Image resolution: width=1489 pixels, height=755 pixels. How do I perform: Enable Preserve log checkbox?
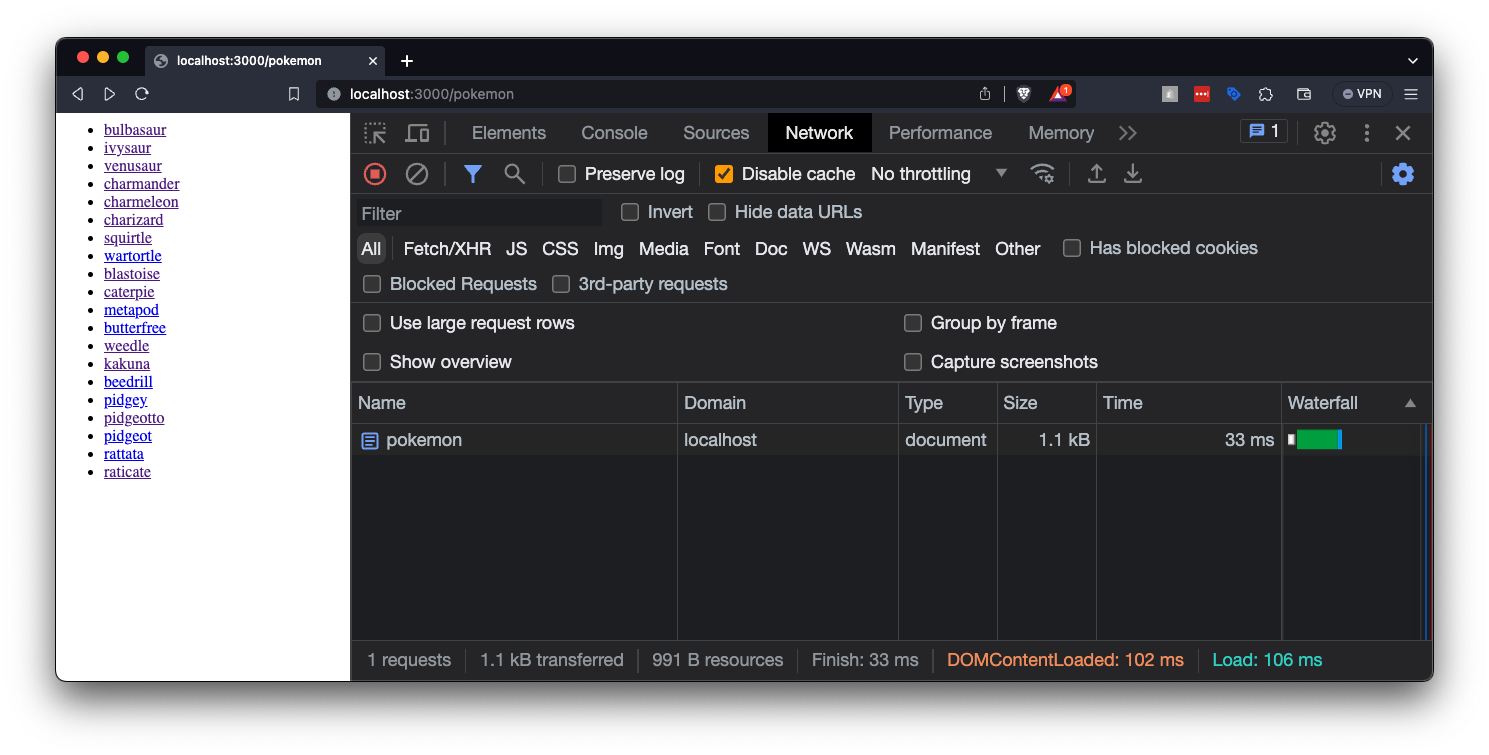coord(567,174)
